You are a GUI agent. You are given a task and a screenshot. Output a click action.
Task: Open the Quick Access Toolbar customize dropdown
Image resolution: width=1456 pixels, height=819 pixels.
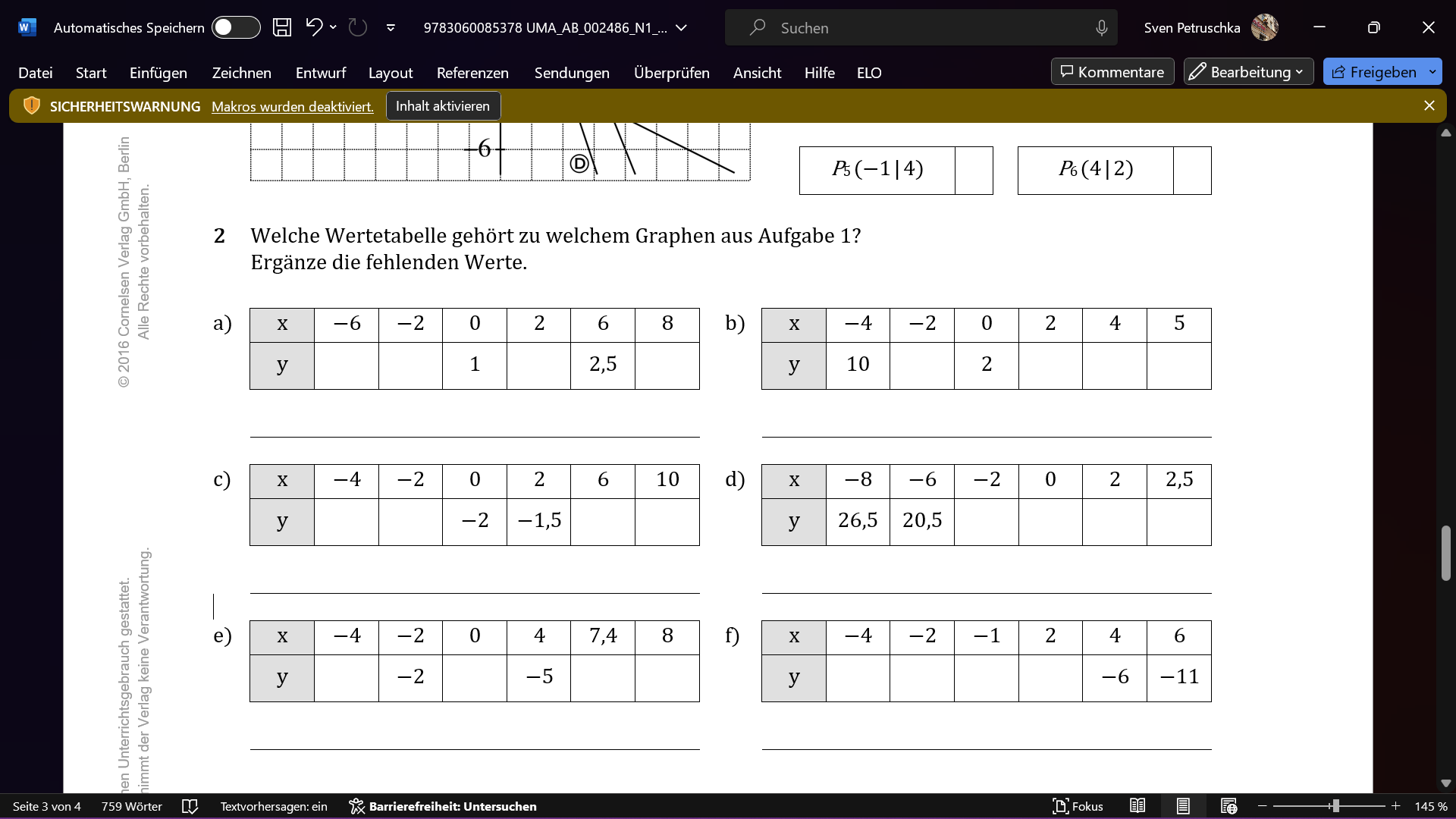coord(391,28)
